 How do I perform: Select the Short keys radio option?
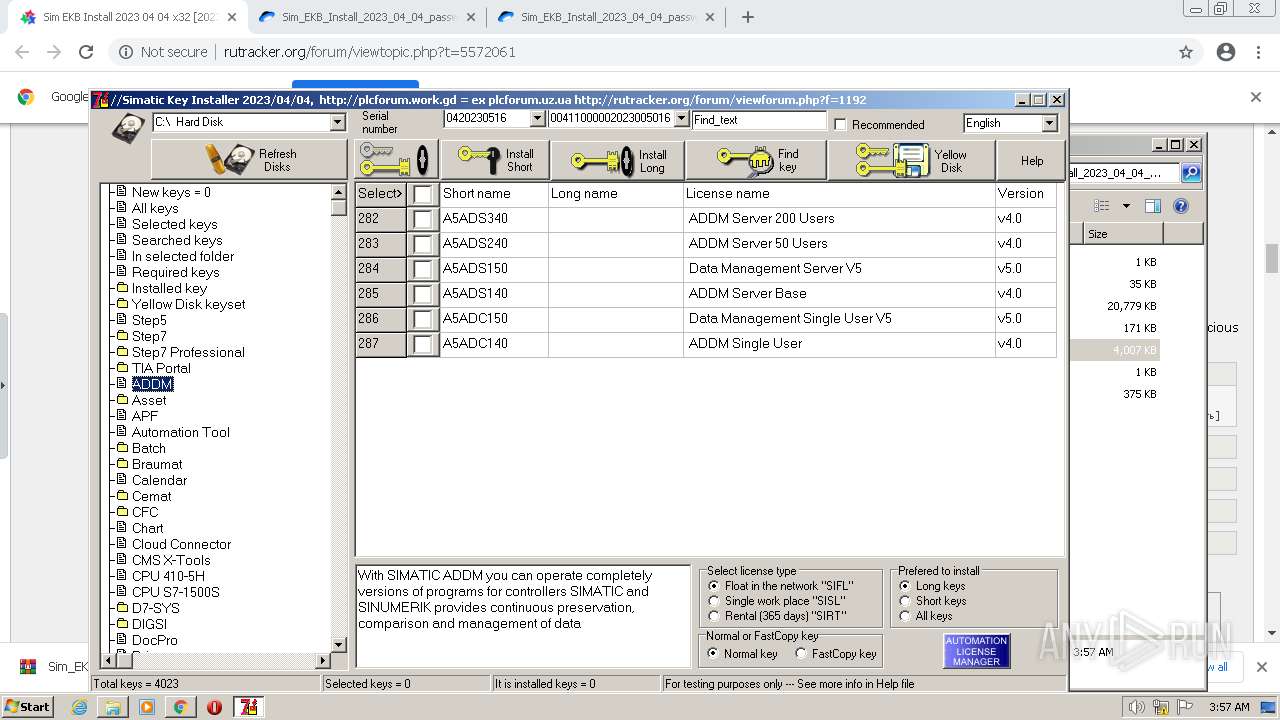point(906,601)
